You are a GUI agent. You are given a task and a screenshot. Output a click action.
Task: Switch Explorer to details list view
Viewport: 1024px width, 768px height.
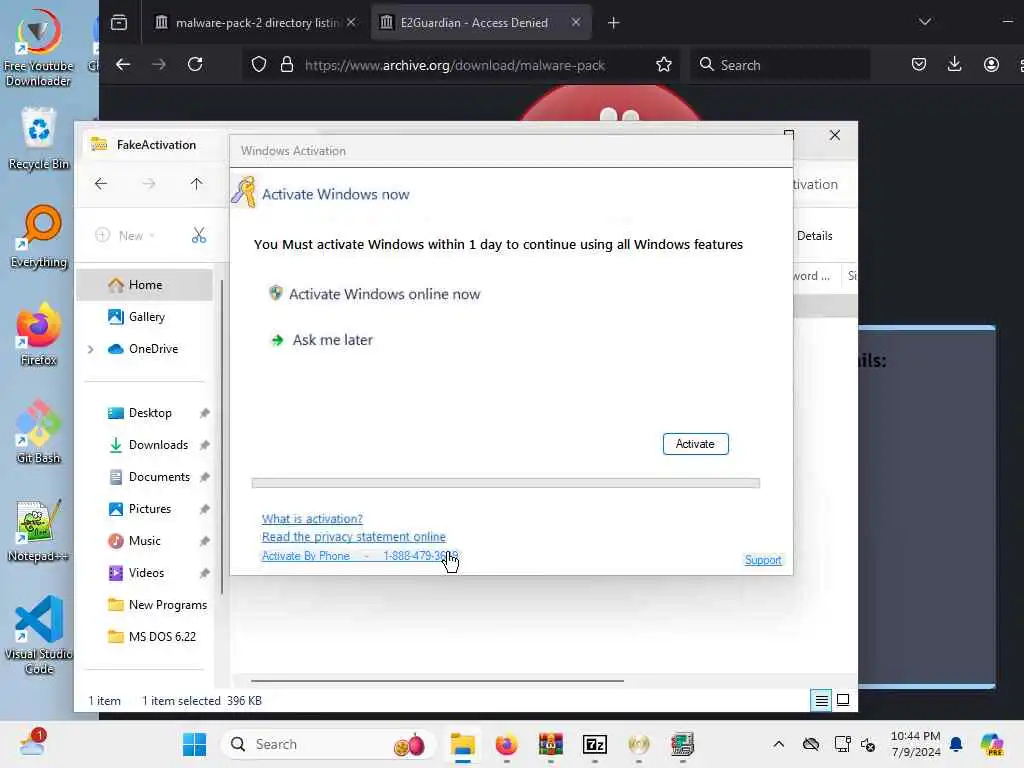tap(821, 700)
